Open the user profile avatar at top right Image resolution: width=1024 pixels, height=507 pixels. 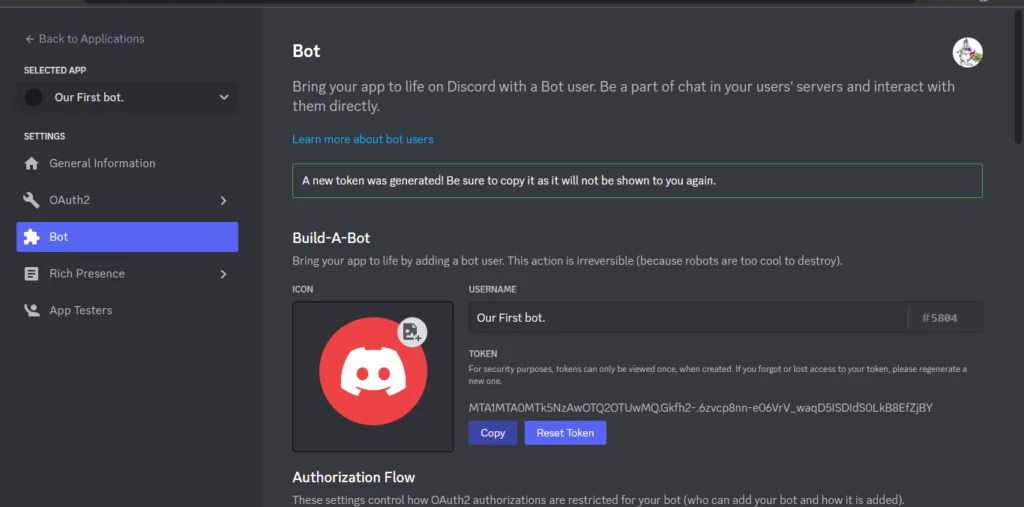[967, 52]
